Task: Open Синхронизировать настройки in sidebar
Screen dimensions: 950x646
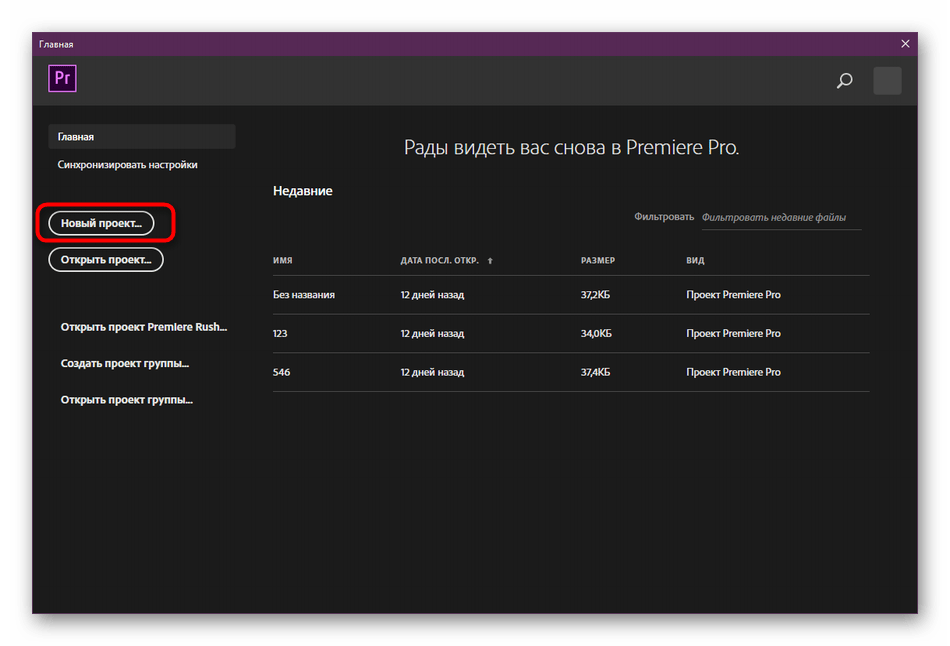Action: pos(128,165)
